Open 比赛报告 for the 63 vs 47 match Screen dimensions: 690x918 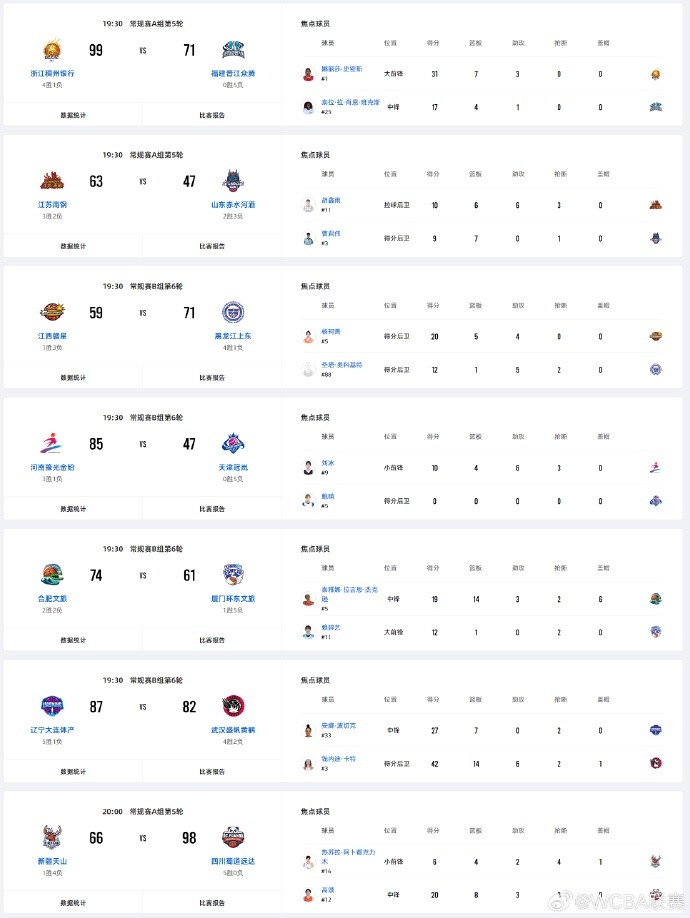point(212,246)
